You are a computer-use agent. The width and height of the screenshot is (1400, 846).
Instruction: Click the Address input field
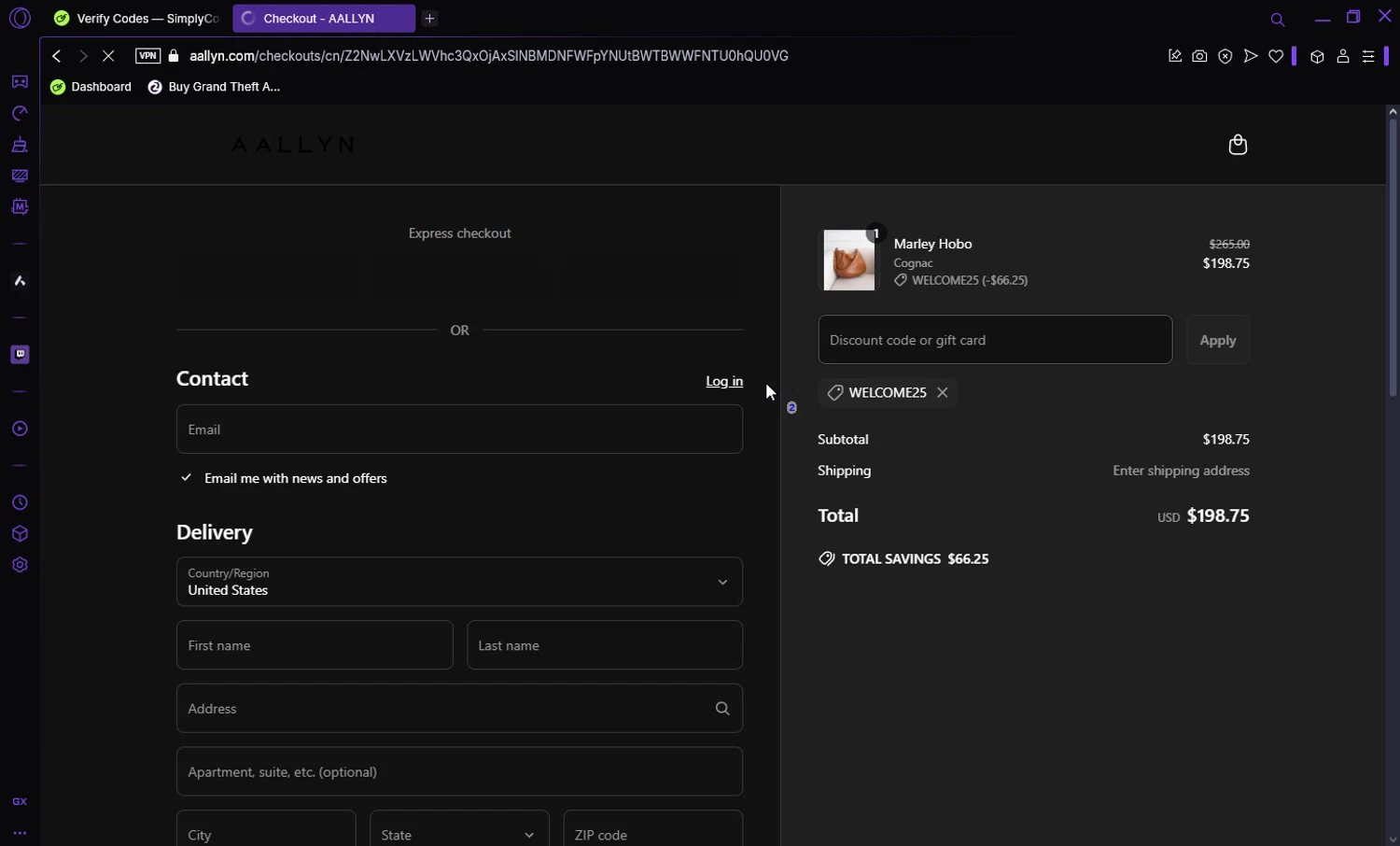click(459, 709)
